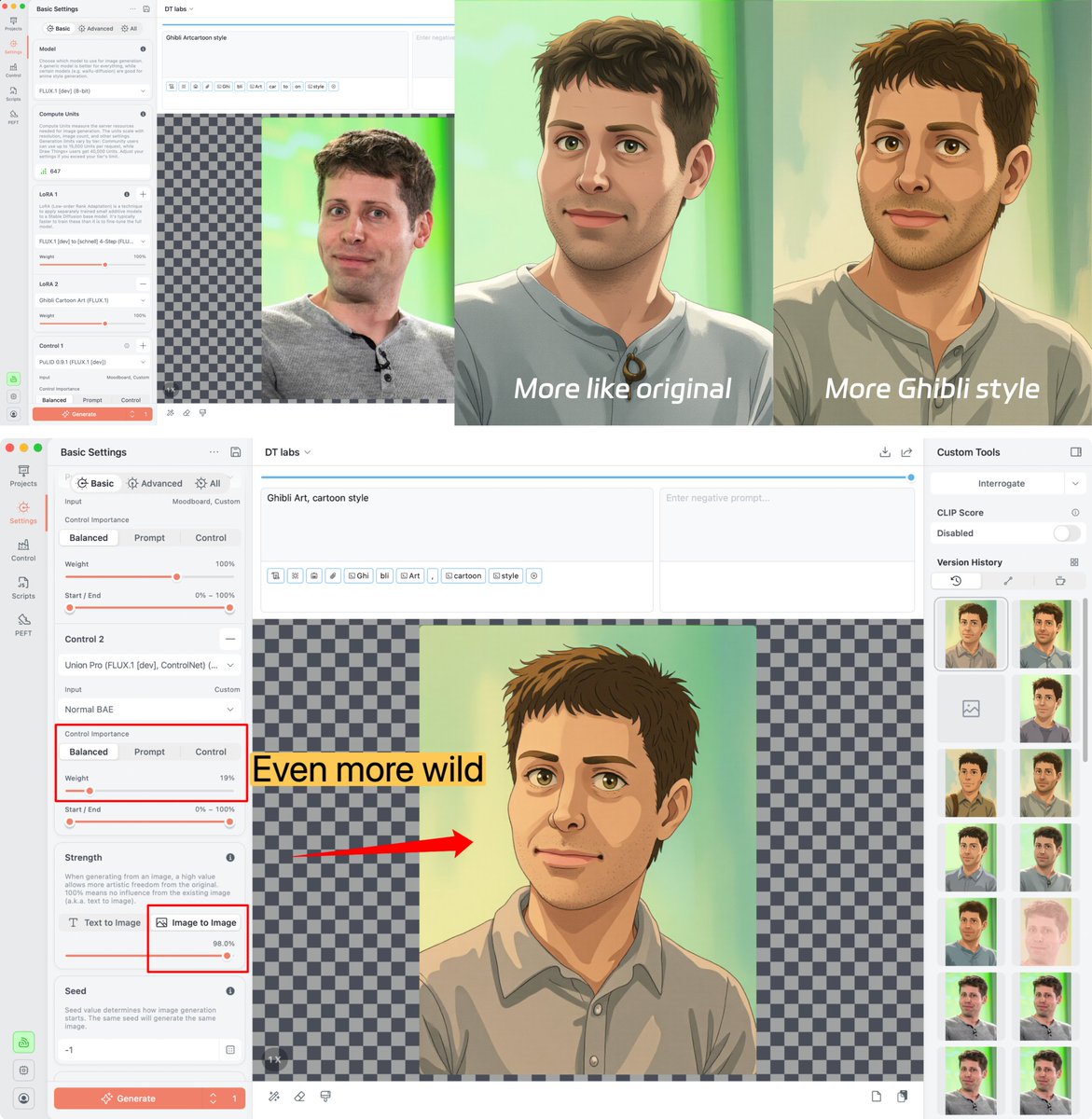The height and width of the screenshot is (1119, 1092).
Task: Open the Normal BAE input dropdown
Action: (149, 710)
